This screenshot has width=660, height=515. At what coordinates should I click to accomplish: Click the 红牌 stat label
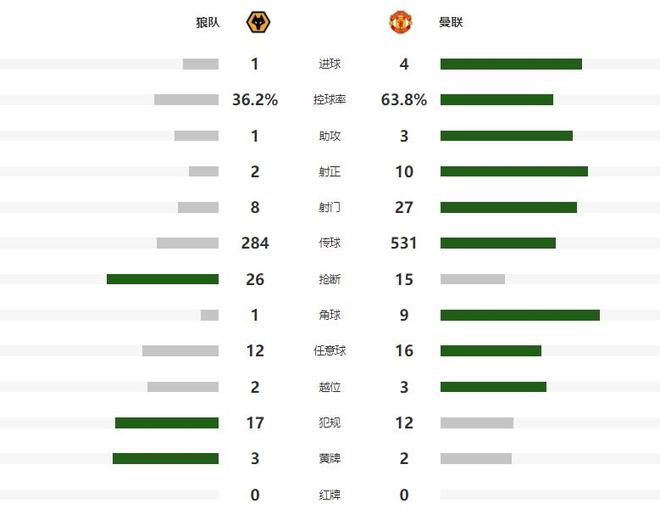click(x=330, y=495)
